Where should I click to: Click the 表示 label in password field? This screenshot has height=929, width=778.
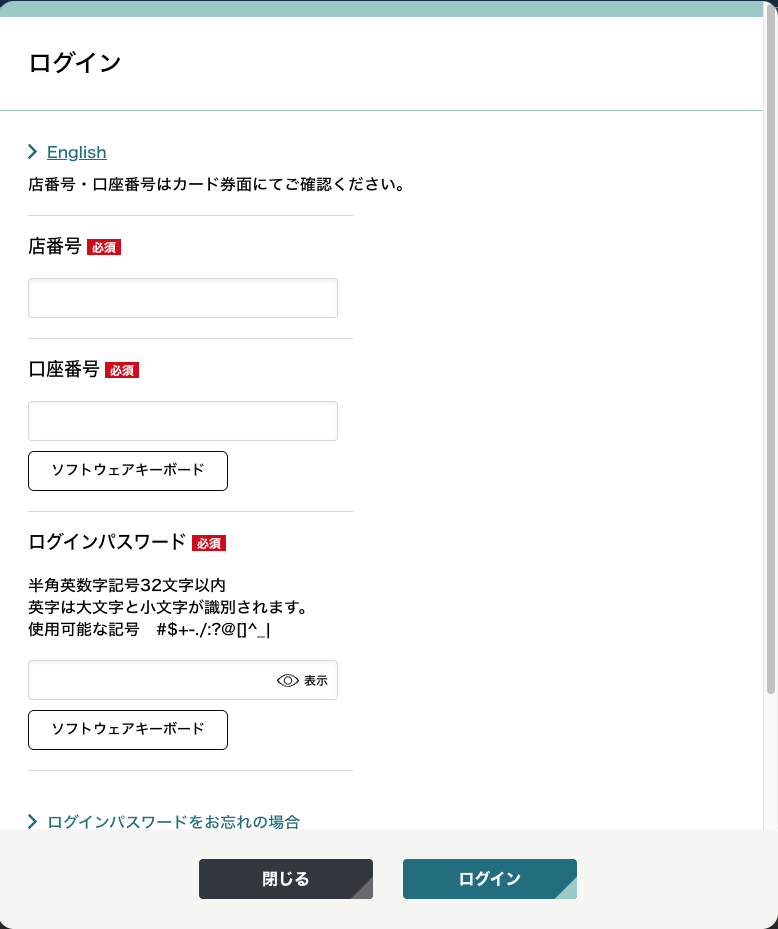coord(316,681)
